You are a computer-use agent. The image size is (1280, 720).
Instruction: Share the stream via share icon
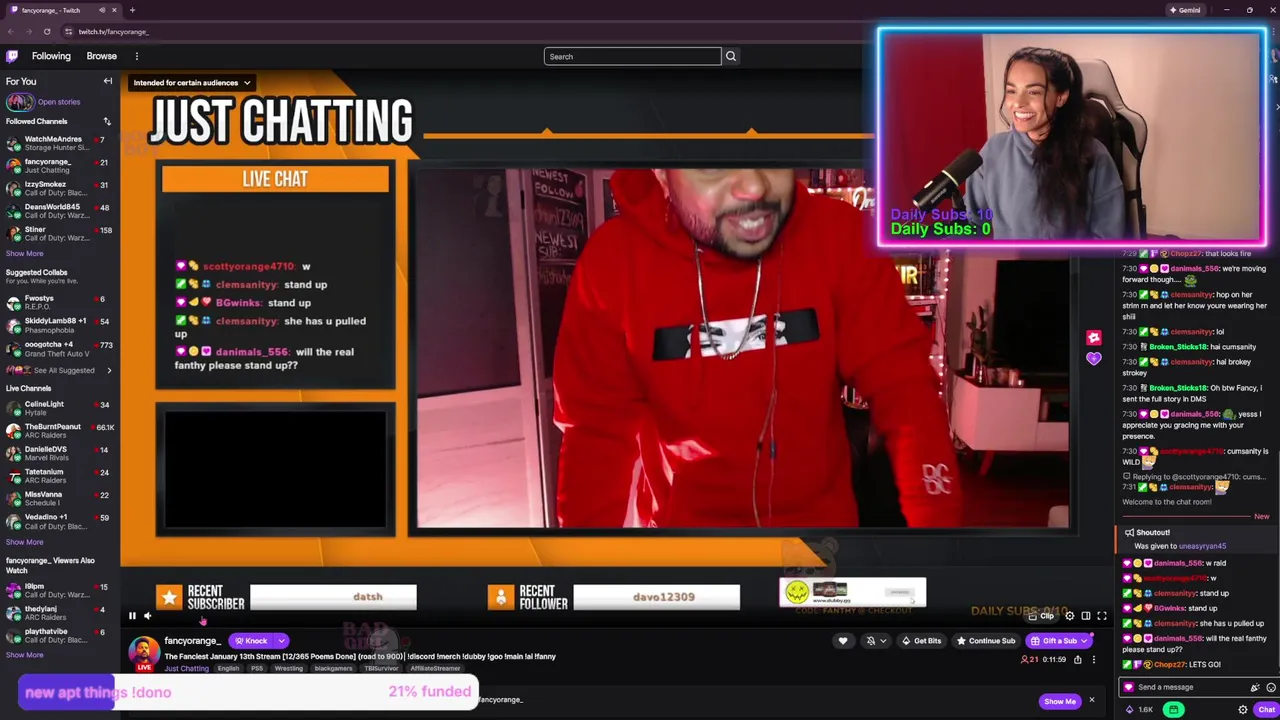pos(1078,660)
